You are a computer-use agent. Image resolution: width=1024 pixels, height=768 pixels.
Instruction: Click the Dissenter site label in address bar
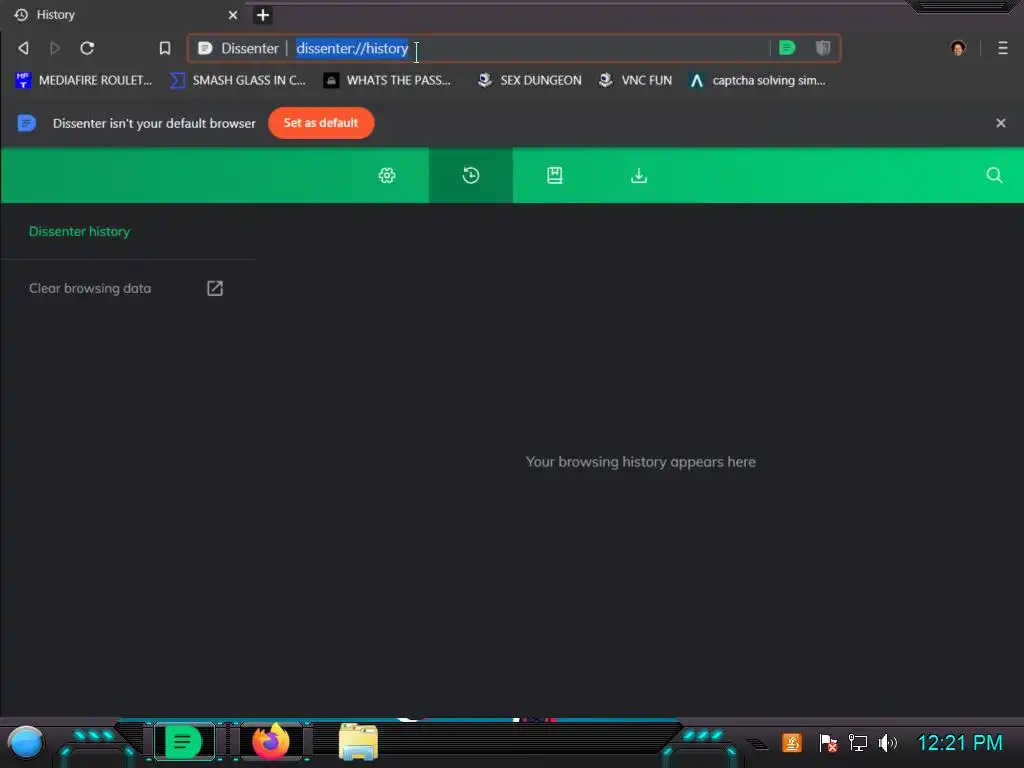(x=250, y=48)
